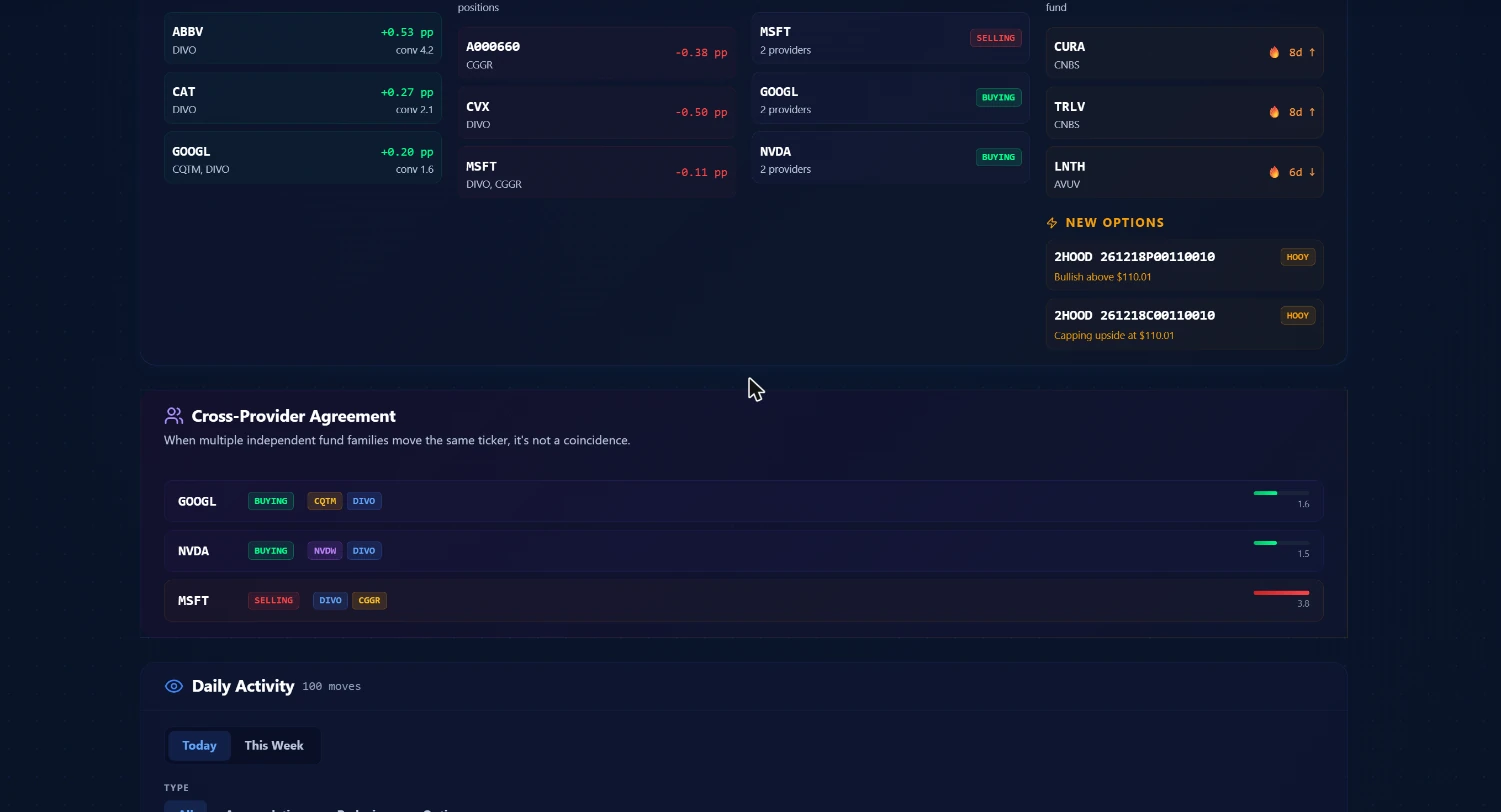The height and width of the screenshot is (812, 1501).
Task: Open the TRLV CNBS streak card
Action: [1185, 114]
